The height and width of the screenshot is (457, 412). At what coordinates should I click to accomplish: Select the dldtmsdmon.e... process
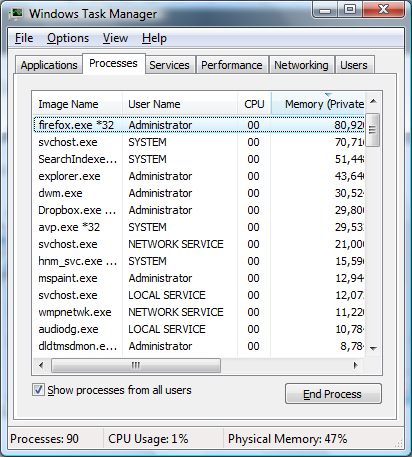tap(199, 346)
